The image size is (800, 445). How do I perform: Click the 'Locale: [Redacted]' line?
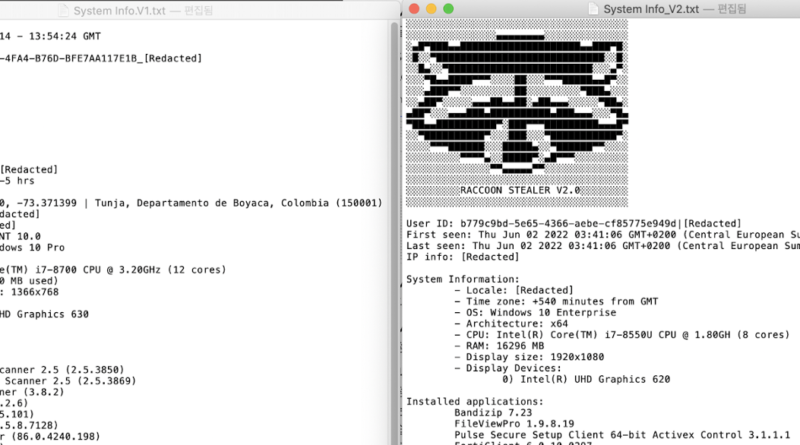514,290
